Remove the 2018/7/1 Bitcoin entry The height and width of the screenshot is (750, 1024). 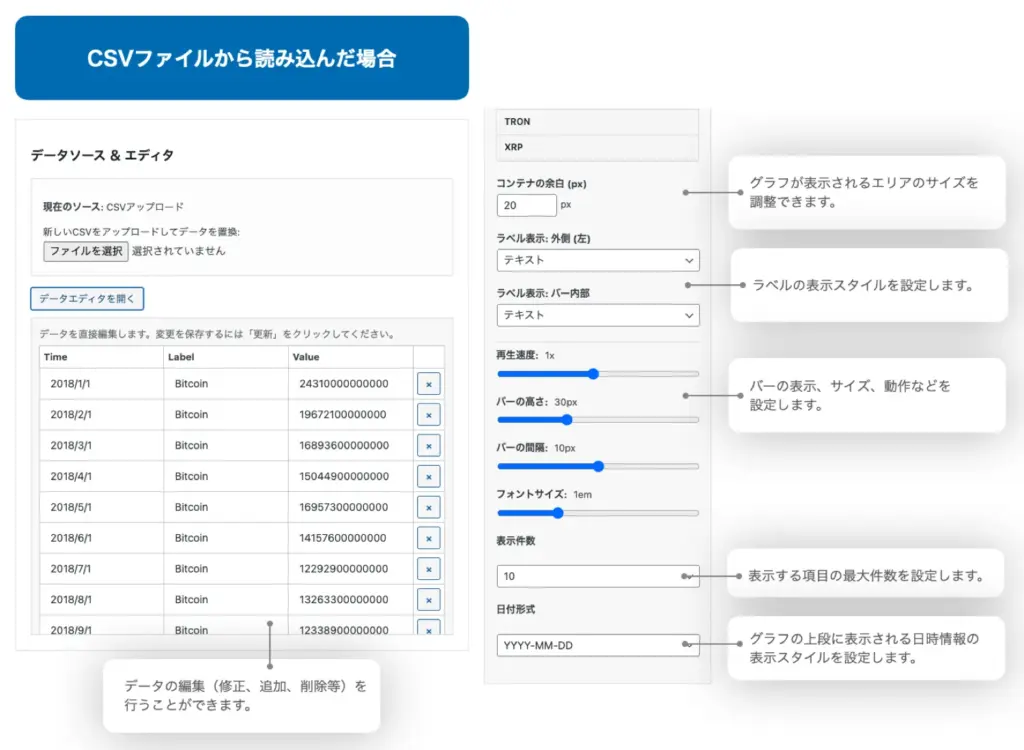click(x=428, y=569)
